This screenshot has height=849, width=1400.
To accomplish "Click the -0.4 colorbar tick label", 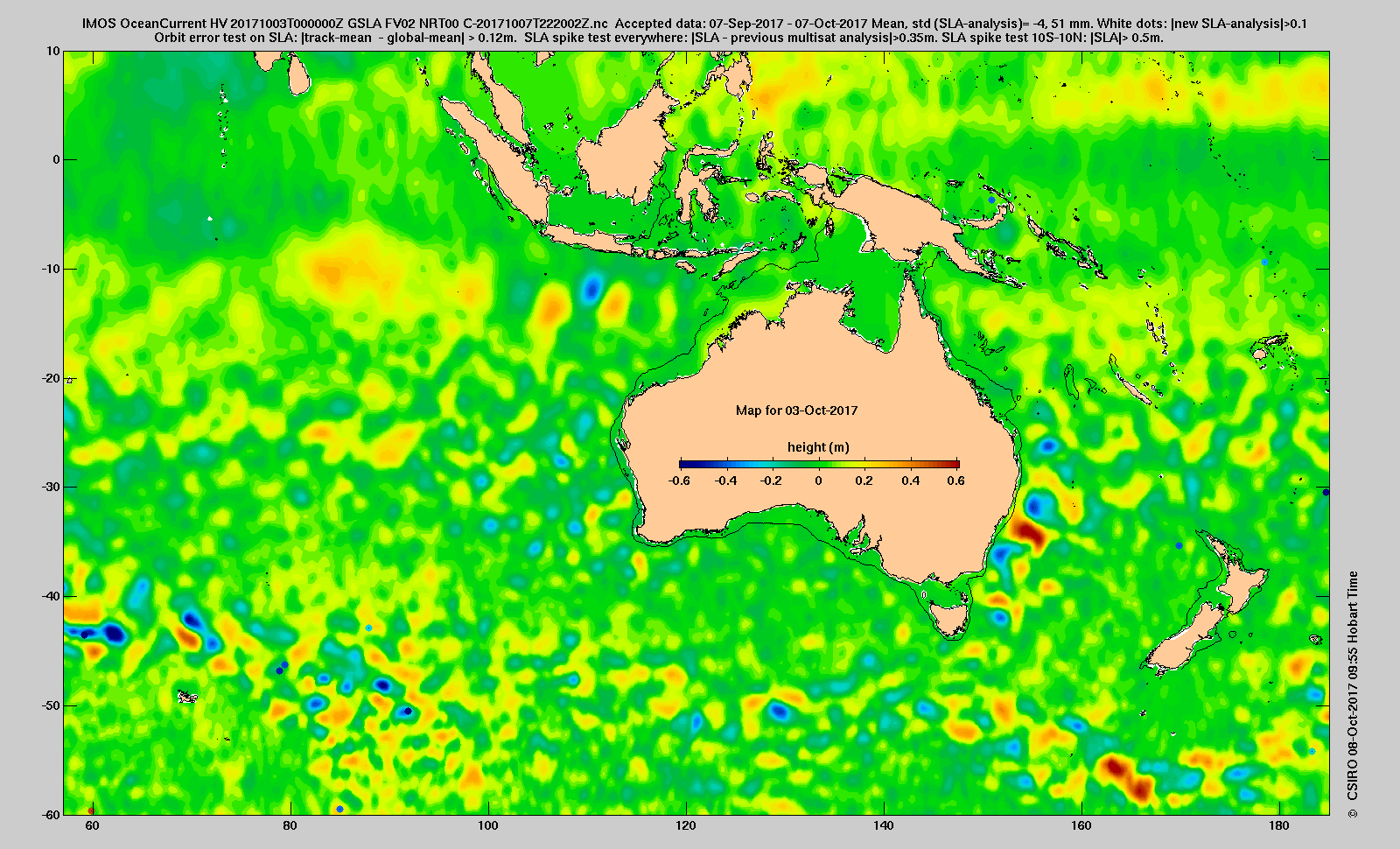I will point(725,481).
